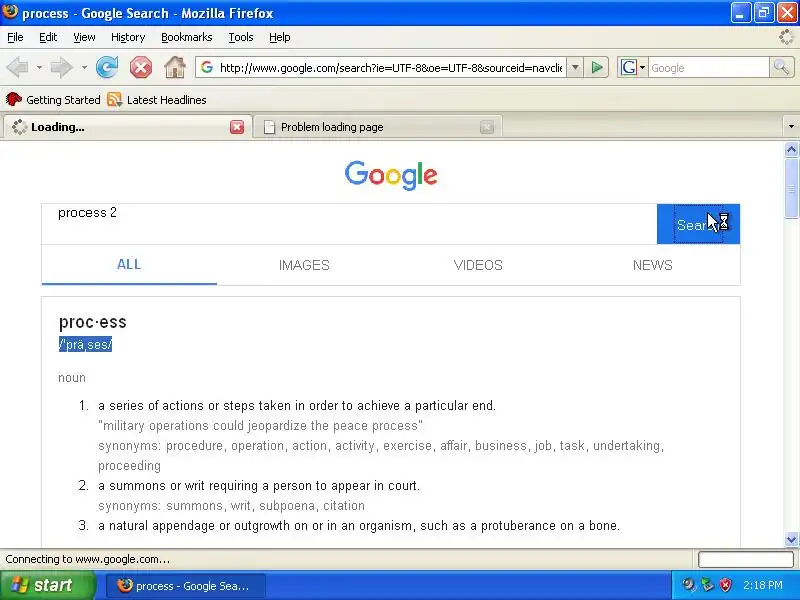
Task: Click the word 'noun' label
Action: 72,378
